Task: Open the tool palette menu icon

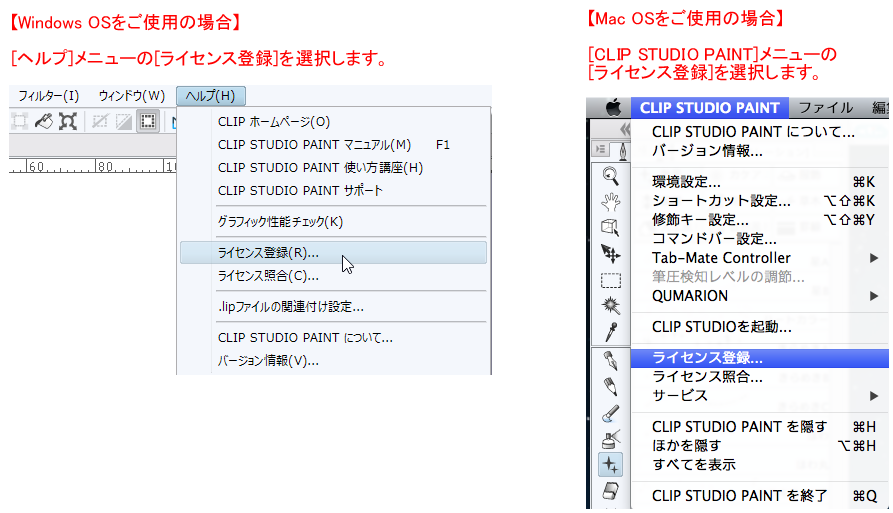Action: [x=600, y=149]
